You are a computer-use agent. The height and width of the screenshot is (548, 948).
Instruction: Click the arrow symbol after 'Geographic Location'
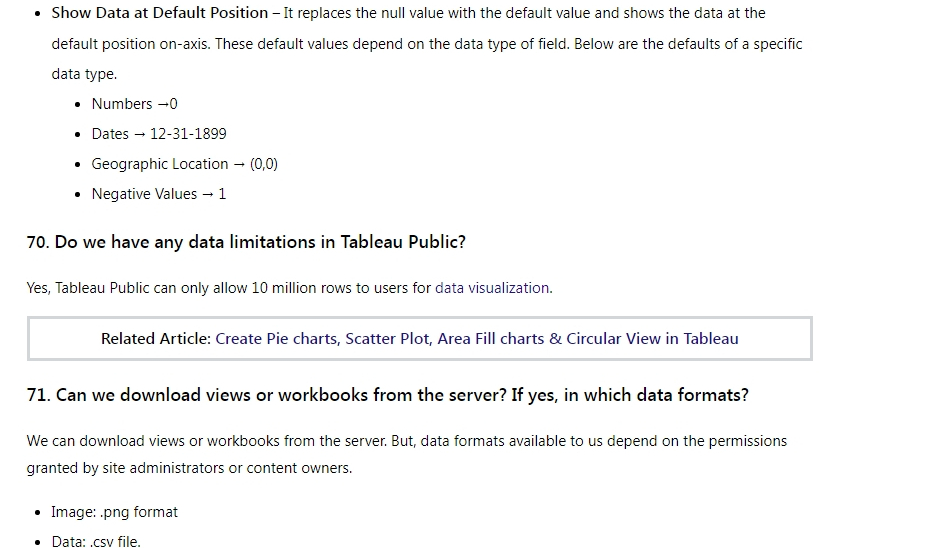click(x=239, y=165)
